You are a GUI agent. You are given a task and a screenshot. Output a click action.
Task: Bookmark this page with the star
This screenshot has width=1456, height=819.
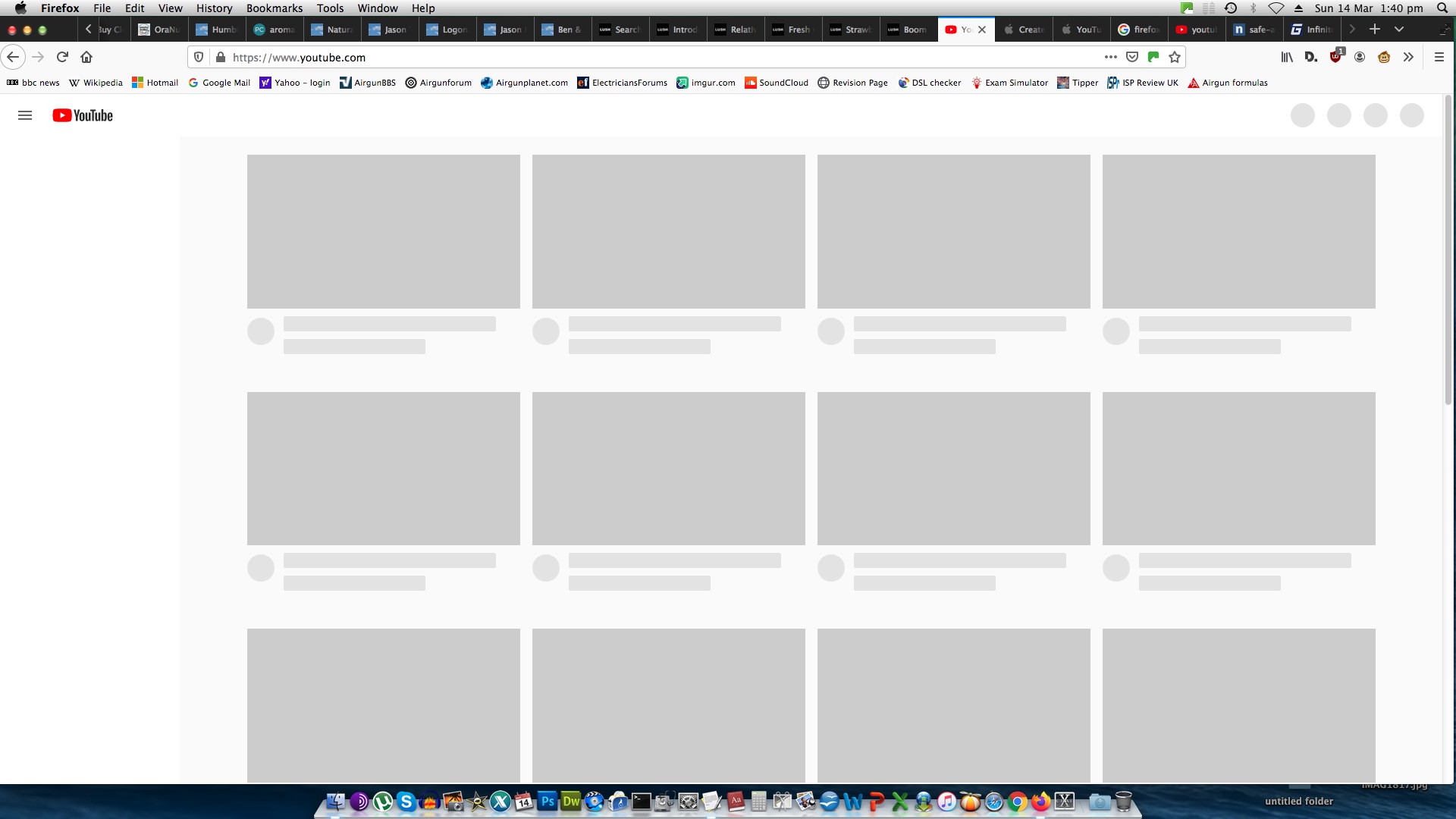1175,57
